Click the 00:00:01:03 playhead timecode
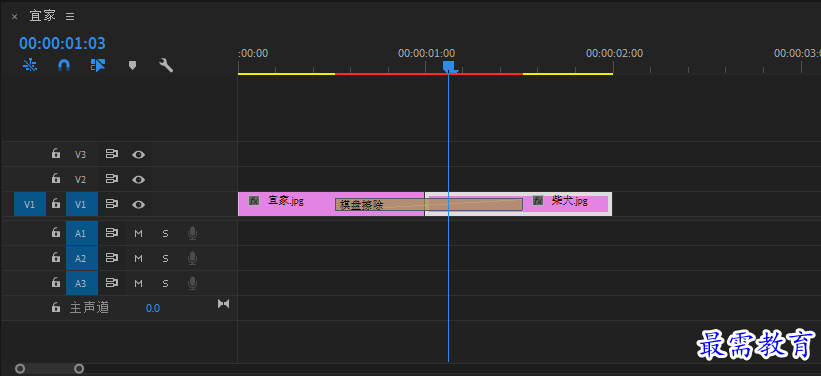Image resolution: width=821 pixels, height=376 pixels. 62,43
